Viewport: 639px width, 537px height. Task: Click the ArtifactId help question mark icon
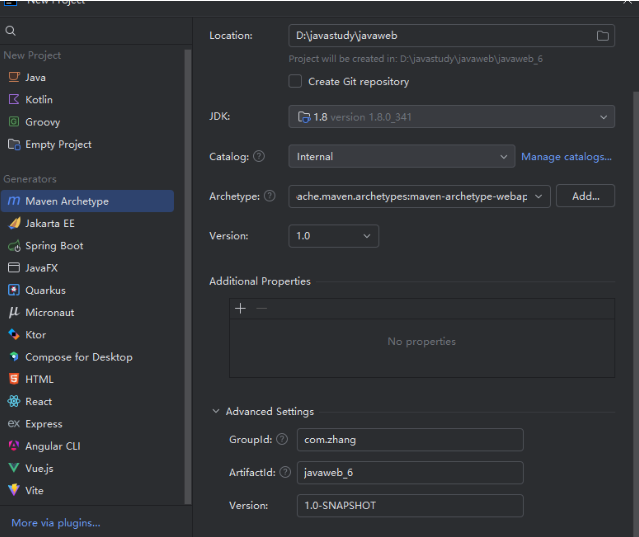[285, 472]
